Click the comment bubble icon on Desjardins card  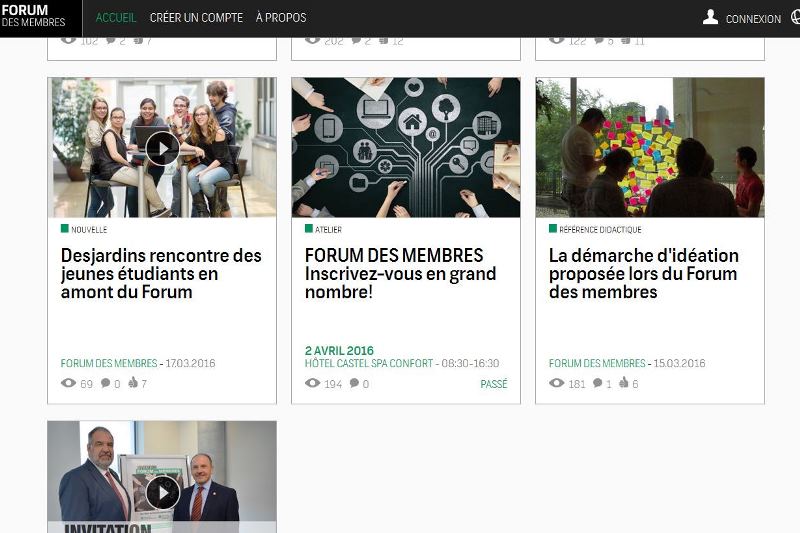pyautogui.click(x=105, y=383)
